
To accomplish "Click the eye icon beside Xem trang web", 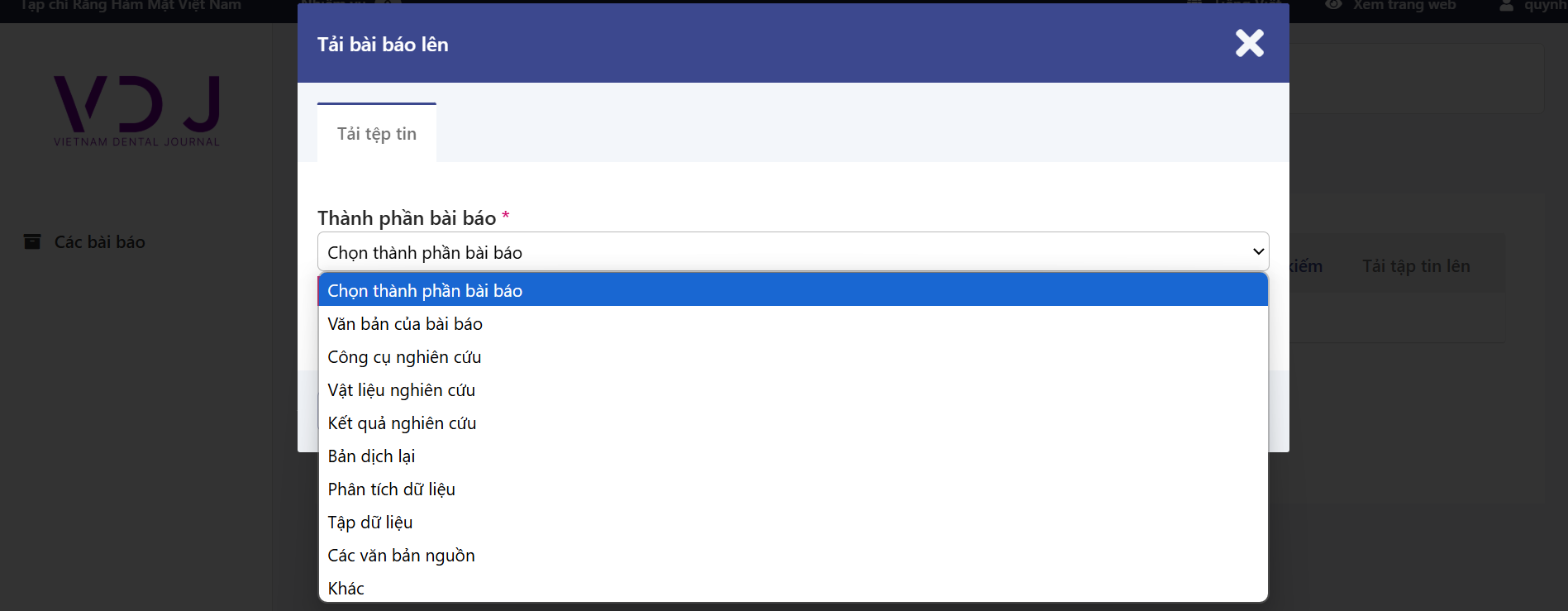I will 1333,5.
